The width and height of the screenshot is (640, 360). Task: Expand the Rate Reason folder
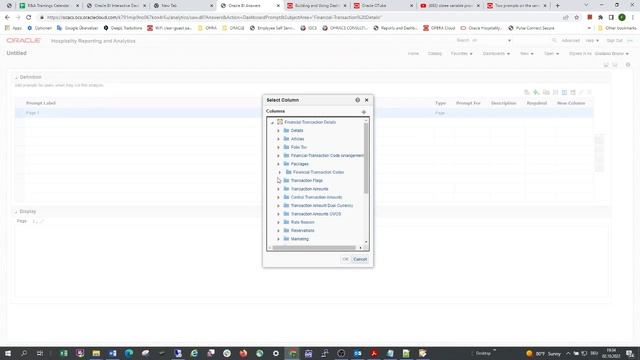coord(279,222)
